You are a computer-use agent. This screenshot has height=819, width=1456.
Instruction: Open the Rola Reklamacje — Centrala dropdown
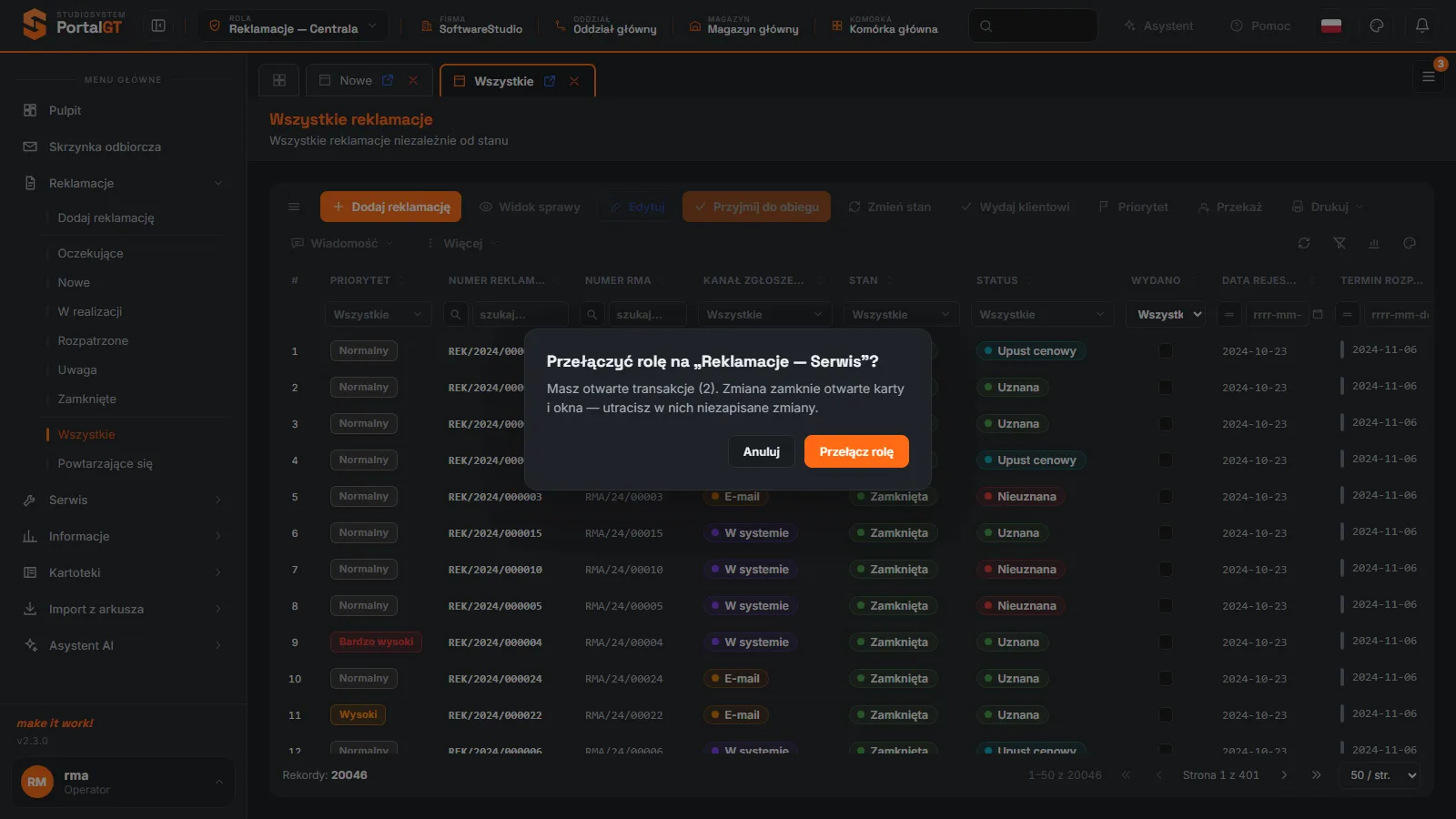click(x=293, y=25)
